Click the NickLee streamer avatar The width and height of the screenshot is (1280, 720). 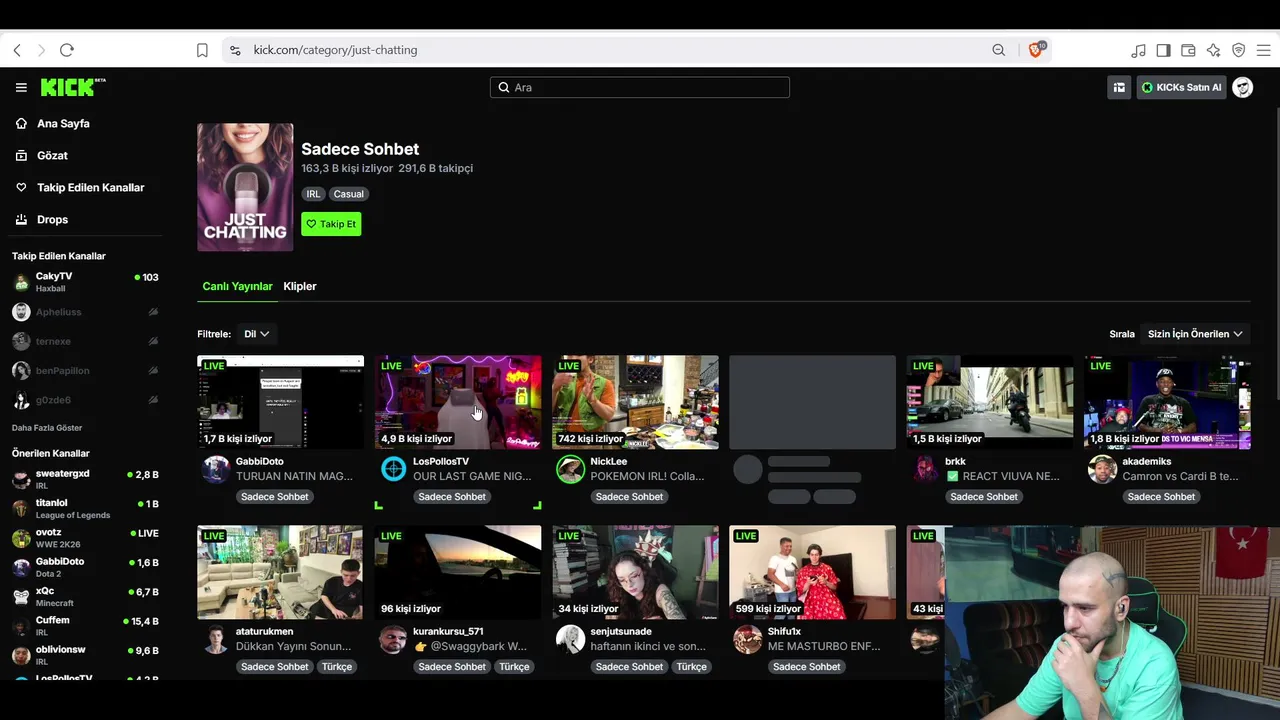pos(570,469)
